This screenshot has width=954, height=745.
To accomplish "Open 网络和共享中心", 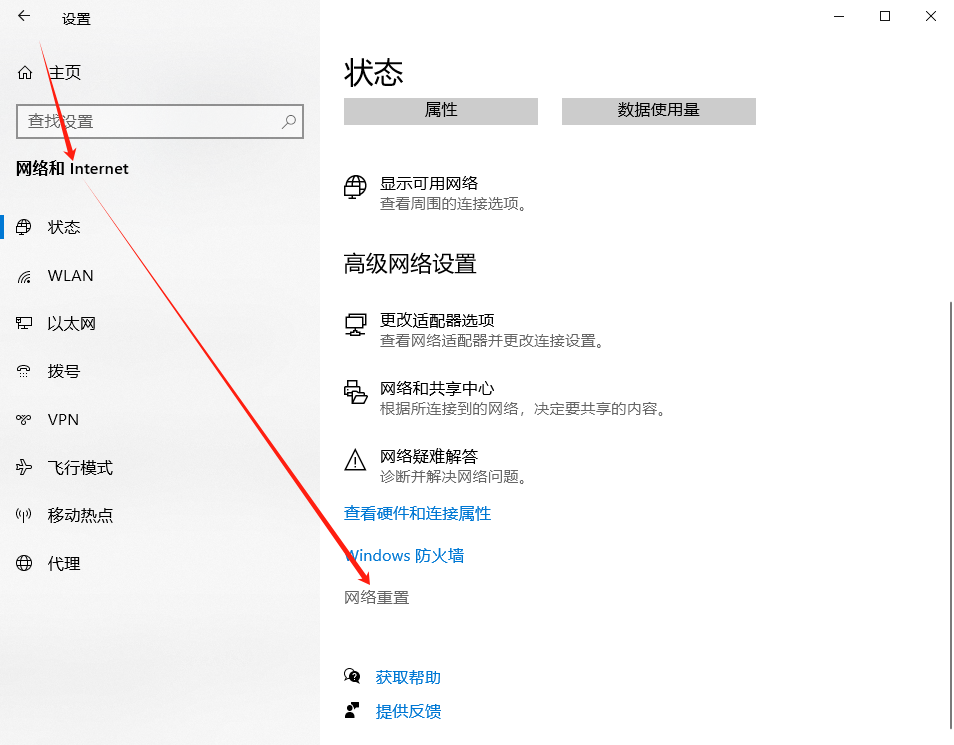I will coord(505,398).
